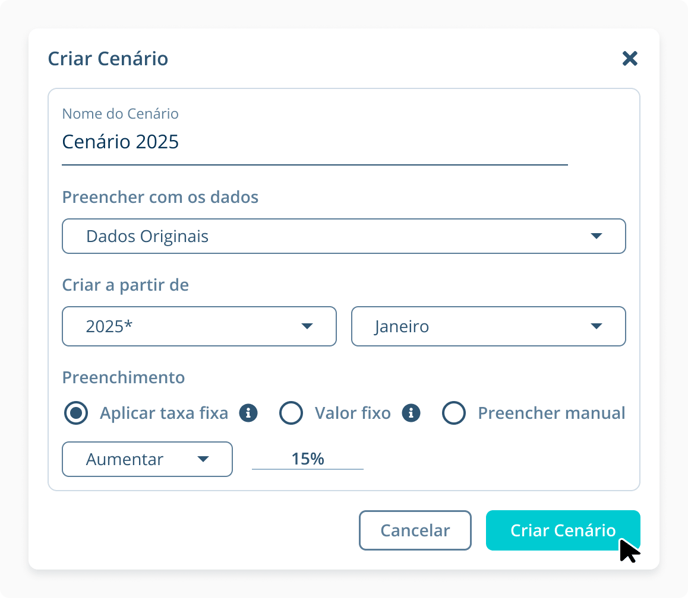Click the Criar Cenário confirm button

click(x=562, y=531)
